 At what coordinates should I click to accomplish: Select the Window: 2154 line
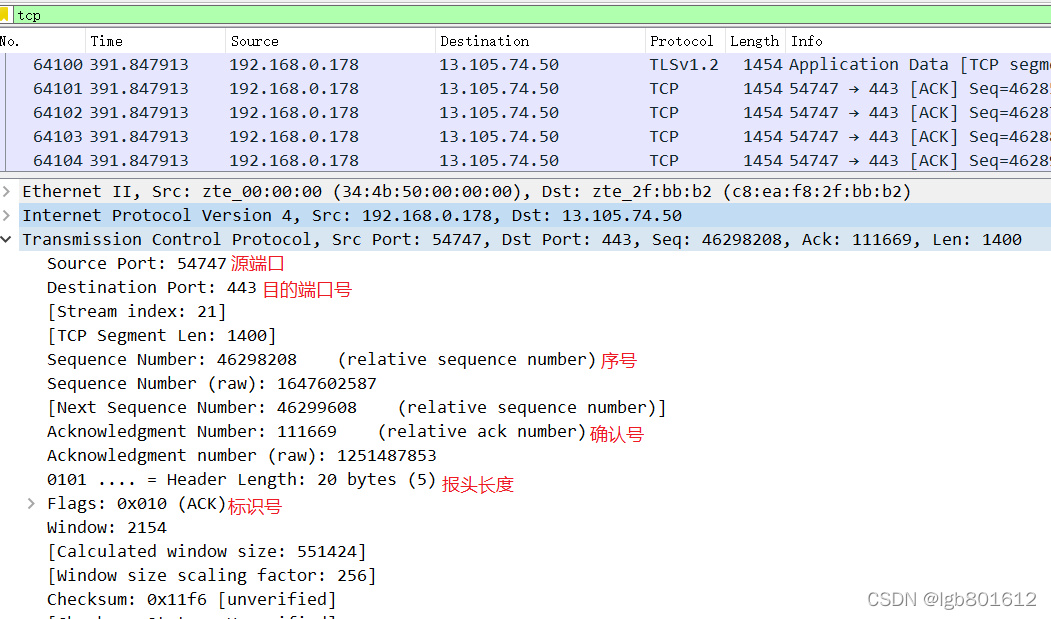tap(107, 528)
